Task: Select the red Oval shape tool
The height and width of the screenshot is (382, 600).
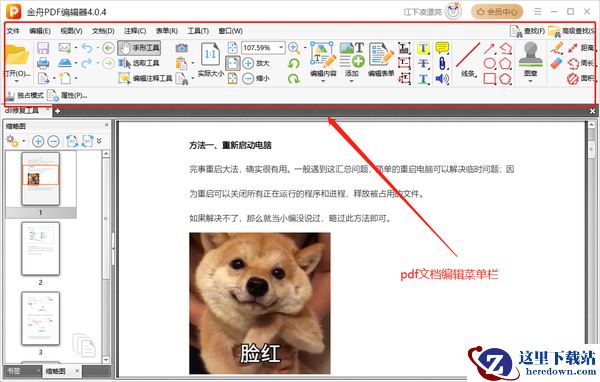Action: pos(490,64)
